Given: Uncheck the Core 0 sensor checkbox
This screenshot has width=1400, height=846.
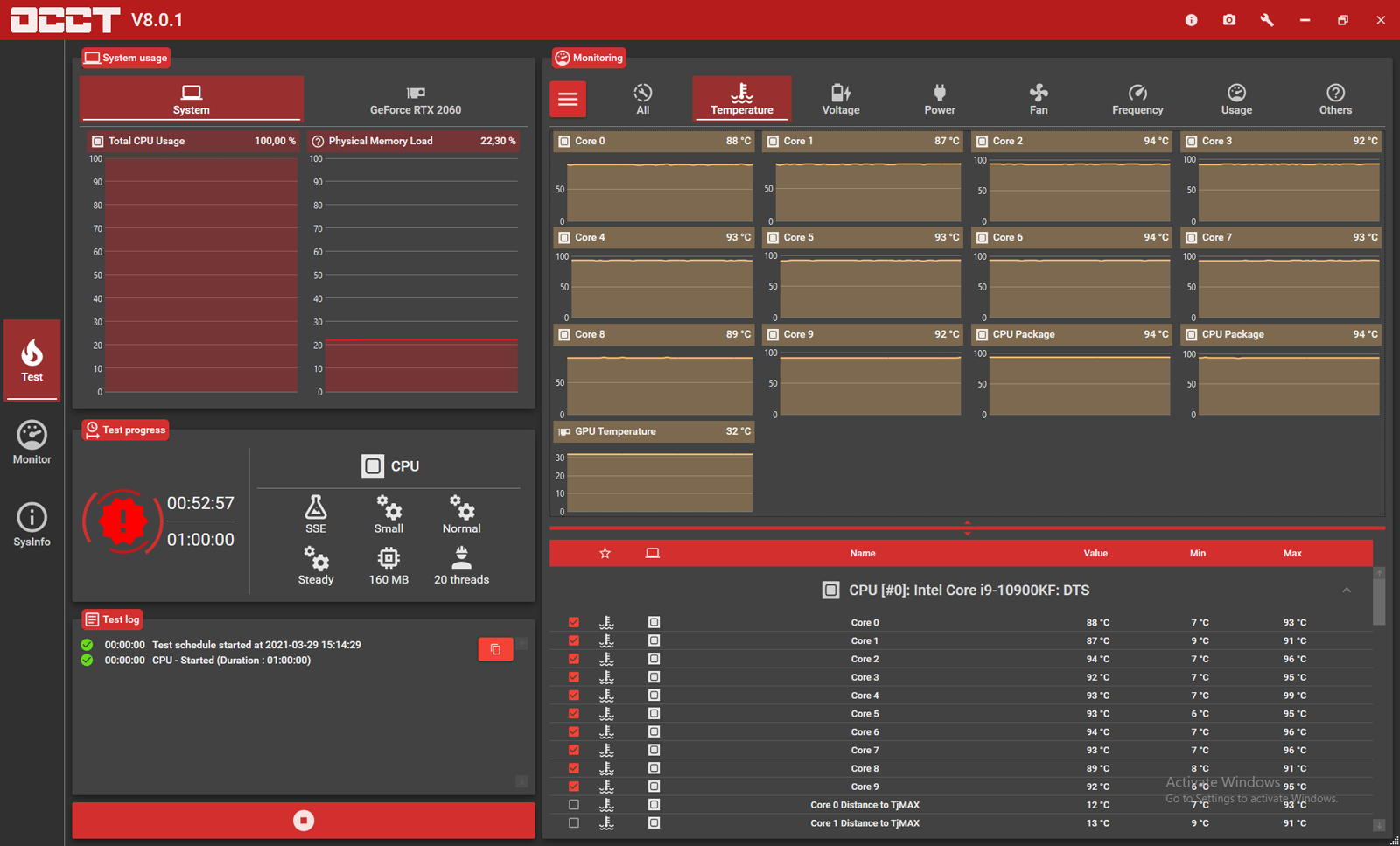Looking at the screenshot, I should [x=574, y=623].
